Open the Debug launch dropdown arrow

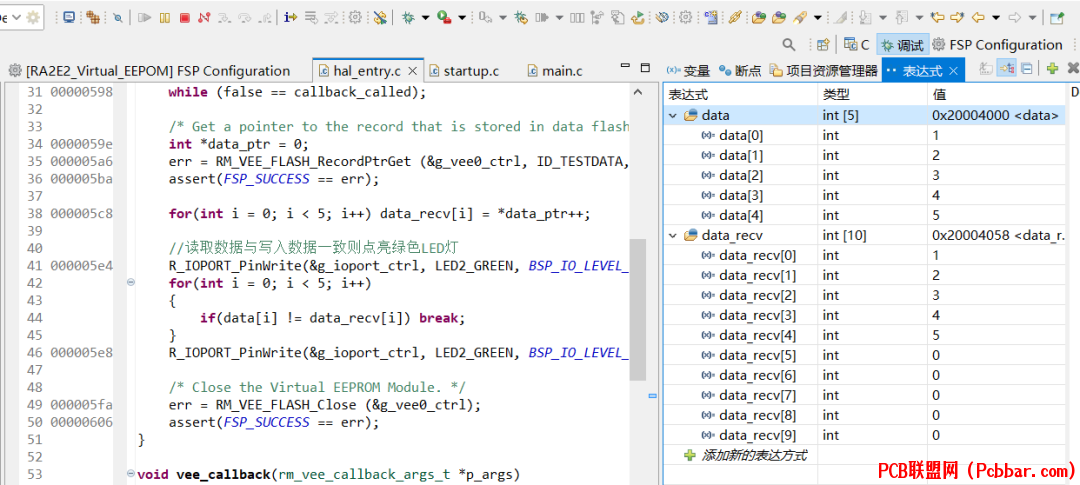(425, 18)
